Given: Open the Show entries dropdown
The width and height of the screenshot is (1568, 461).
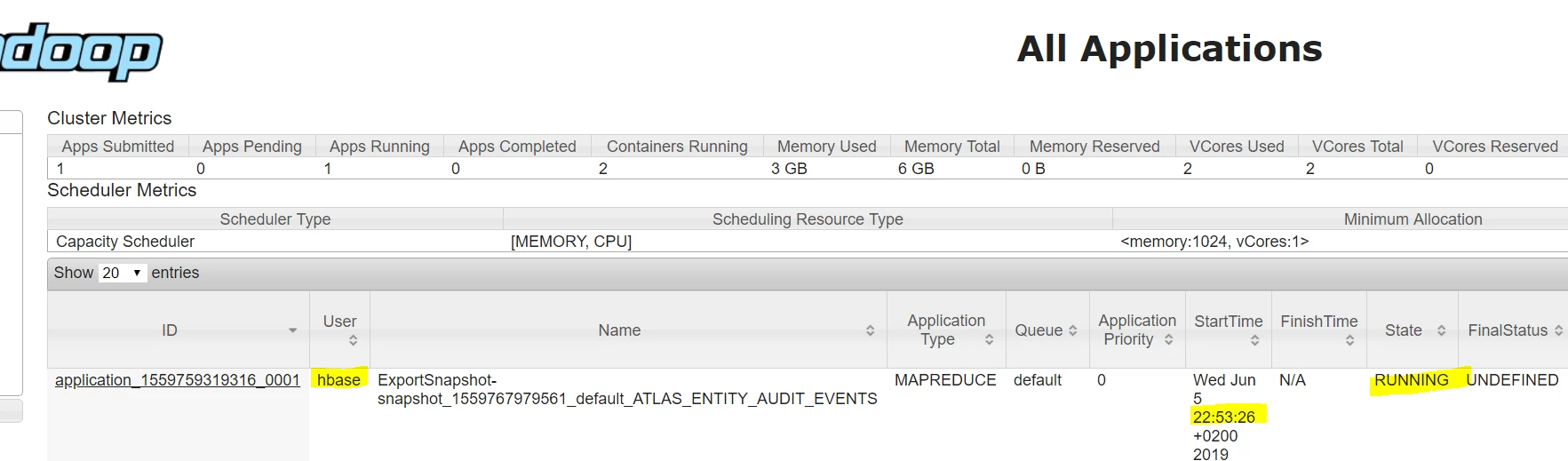Looking at the screenshot, I should point(123,273).
